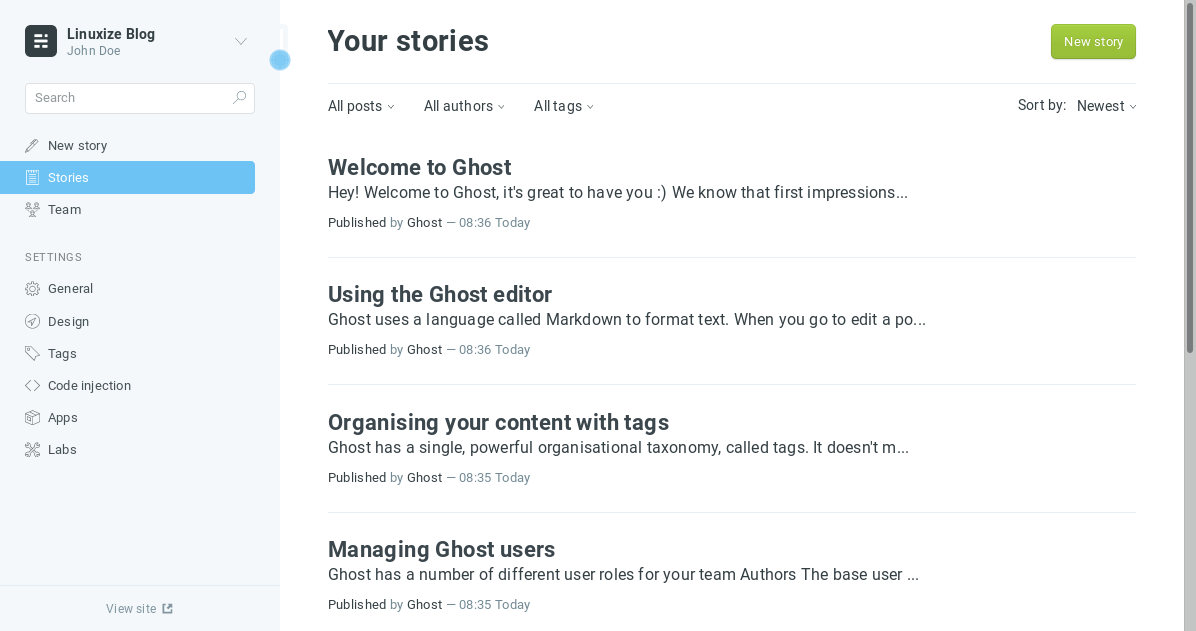Open the All tags filter dropdown
Image resolution: width=1196 pixels, height=631 pixels.
(564, 106)
